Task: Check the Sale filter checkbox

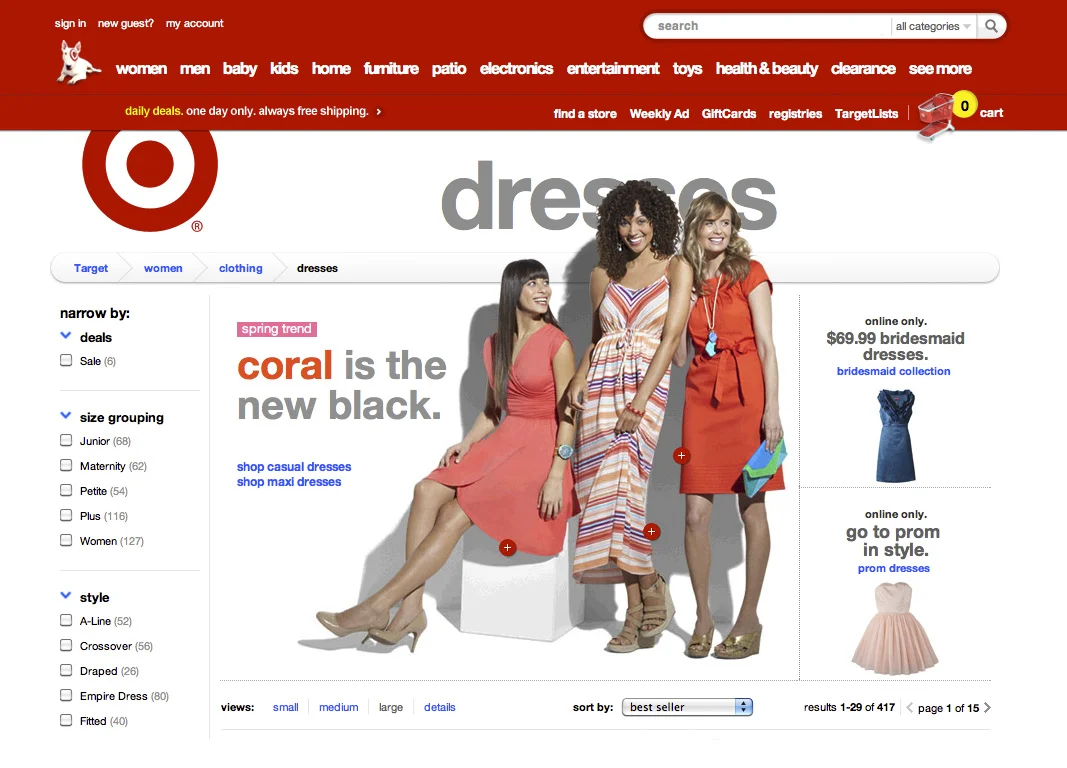Action: (66, 361)
